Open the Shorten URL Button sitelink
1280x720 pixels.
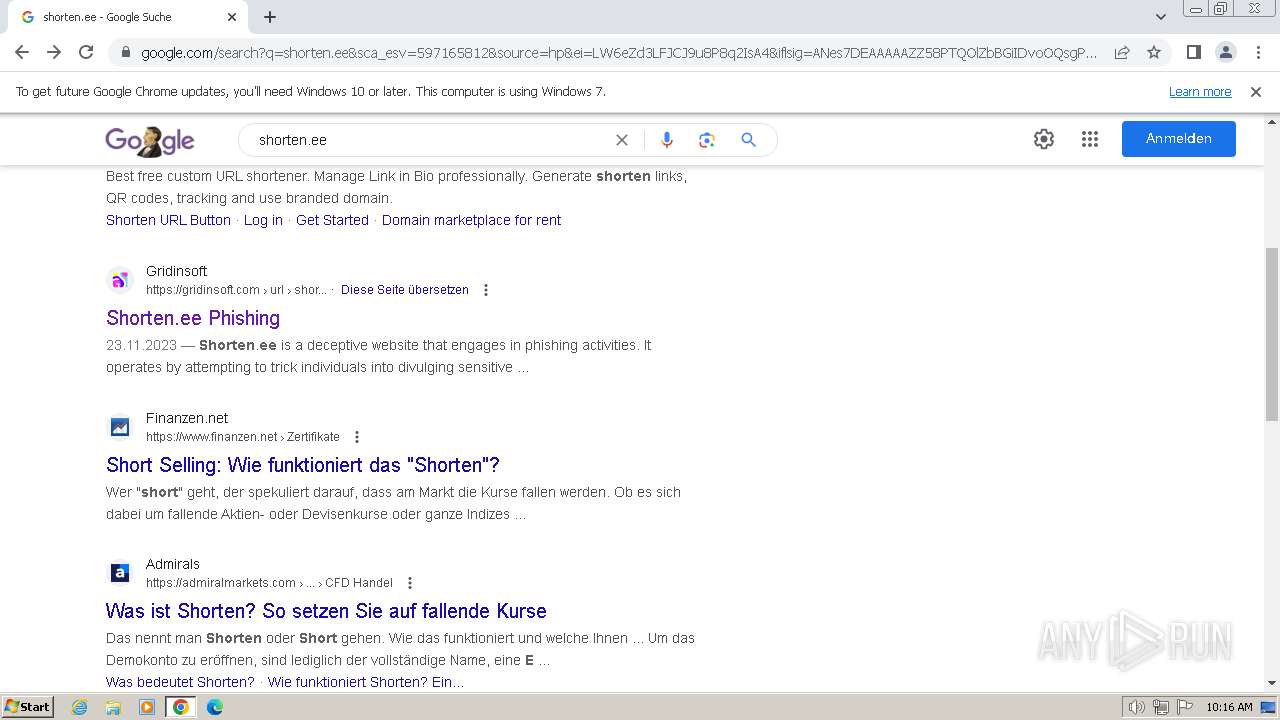168,220
